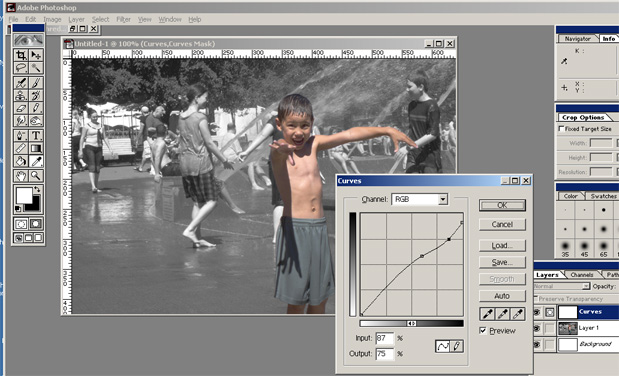Choose the pencil freehand mode in Curves
Image resolution: width=619 pixels, height=376 pixels.
tap(456, 346)
